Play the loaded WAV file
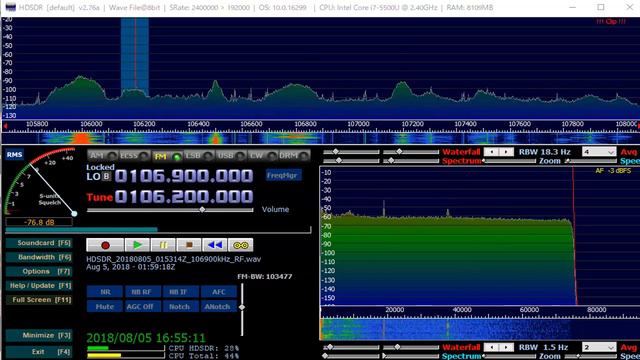640x360 pixels. click(x=137, y=245)
